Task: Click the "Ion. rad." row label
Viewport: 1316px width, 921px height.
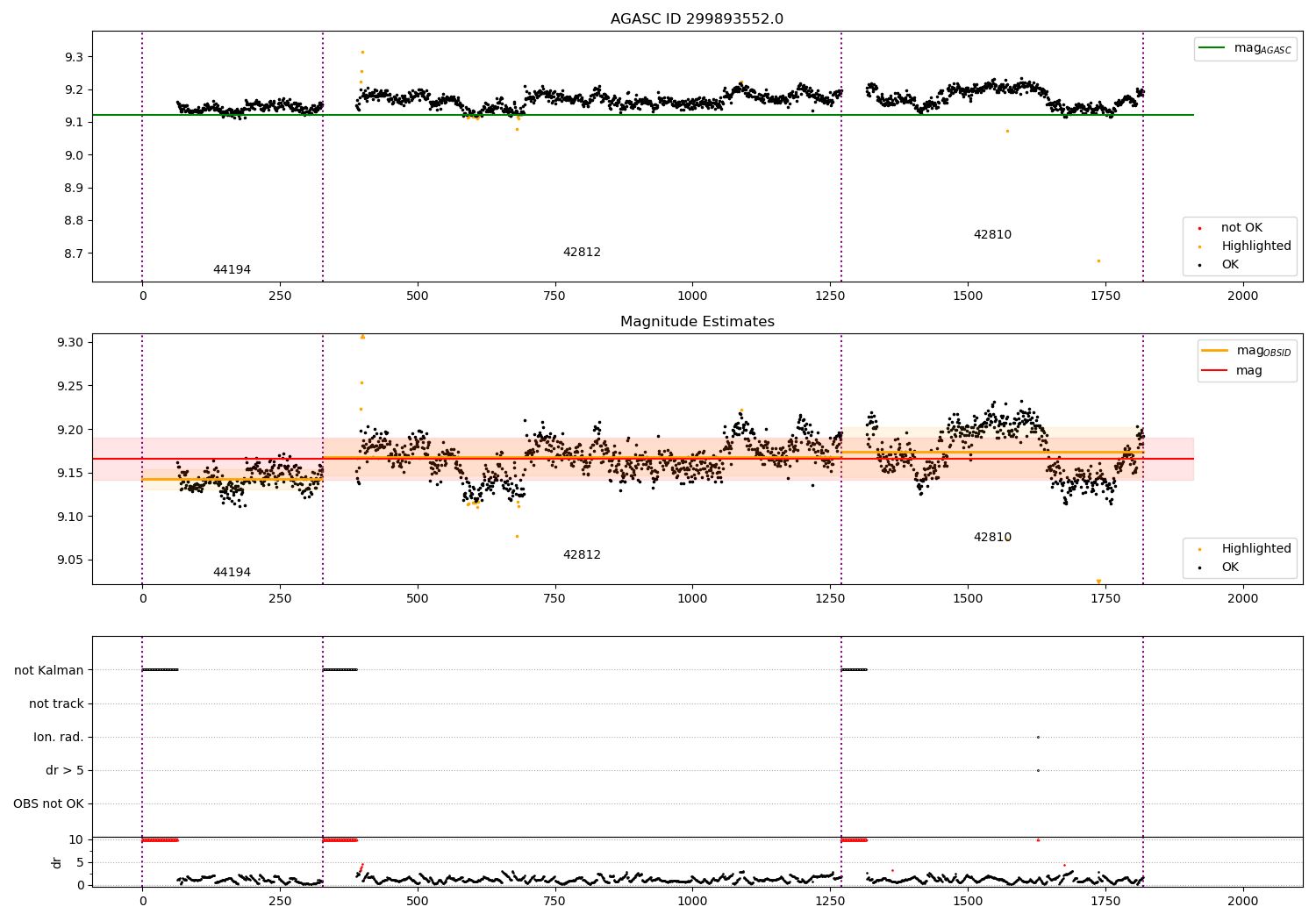Action: pyautogui.click(x=59, y=738)
